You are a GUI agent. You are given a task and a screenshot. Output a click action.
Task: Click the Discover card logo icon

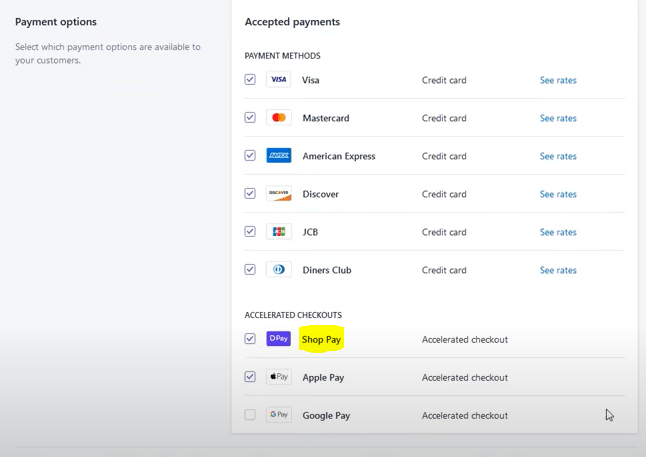[x=279, y=193]
